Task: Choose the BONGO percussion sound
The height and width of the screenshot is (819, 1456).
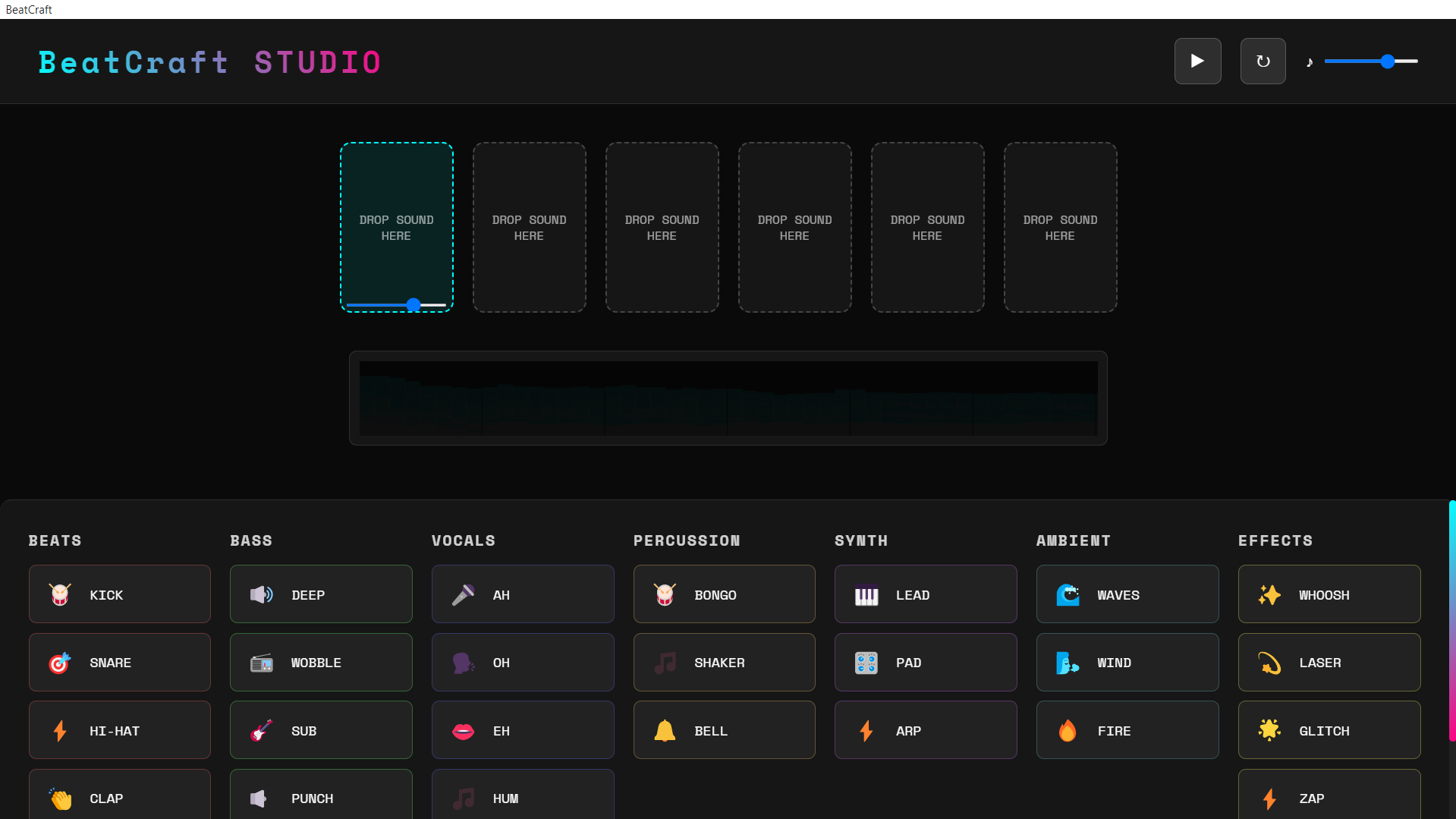Action: pos(724,594)
